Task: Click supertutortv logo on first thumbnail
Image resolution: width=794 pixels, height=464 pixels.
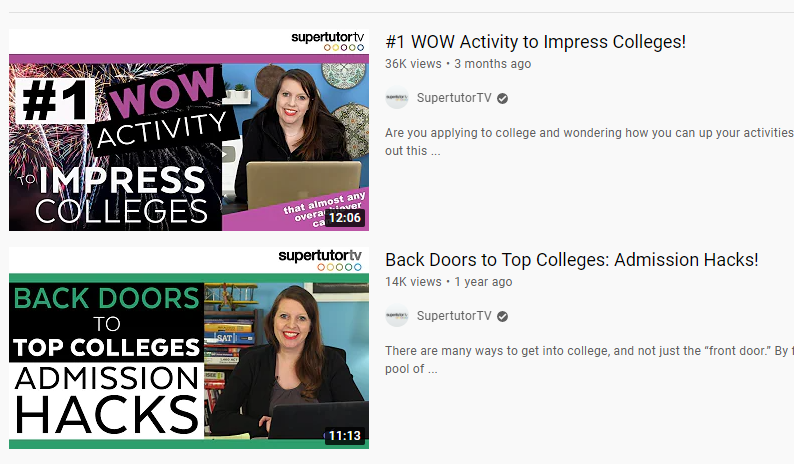Action: pyautogui.click(x=328, y=41)
